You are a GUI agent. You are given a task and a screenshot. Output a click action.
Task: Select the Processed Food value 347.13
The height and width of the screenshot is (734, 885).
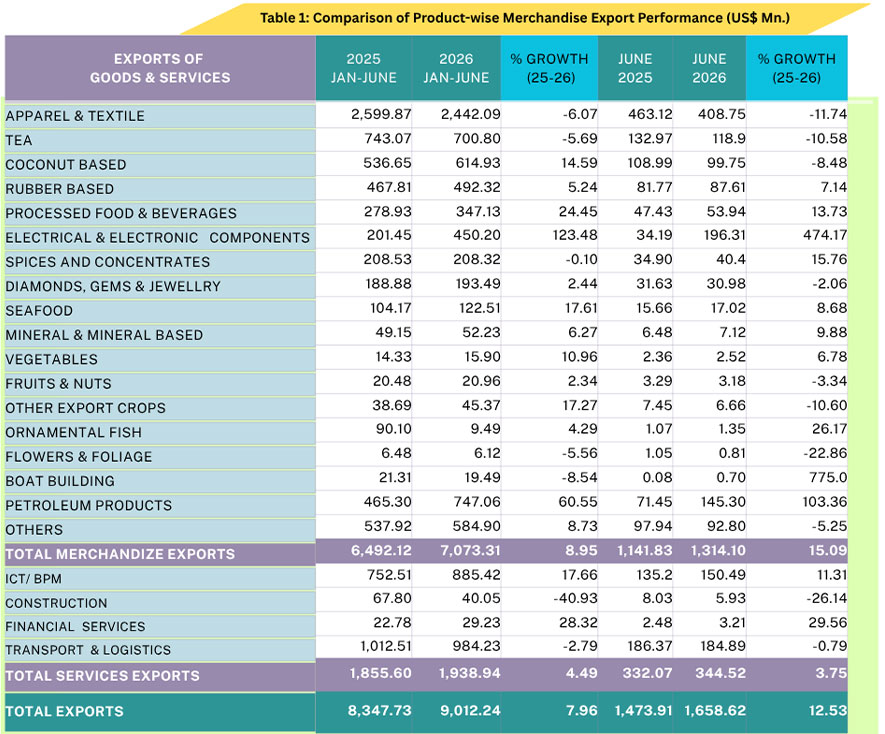478,211
